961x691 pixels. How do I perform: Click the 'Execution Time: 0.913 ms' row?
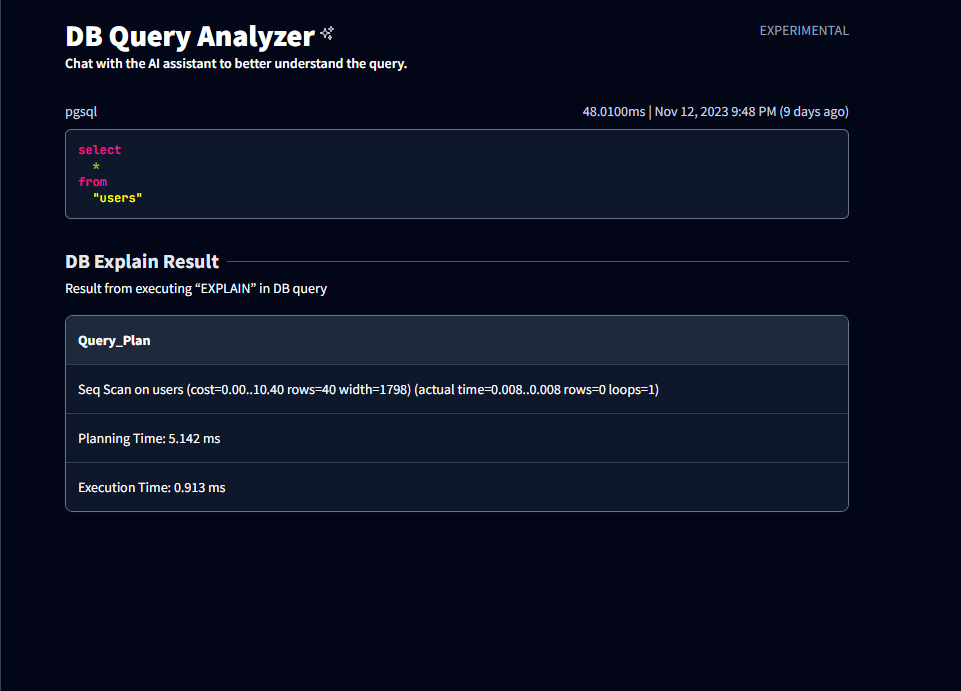pos(457,487)
